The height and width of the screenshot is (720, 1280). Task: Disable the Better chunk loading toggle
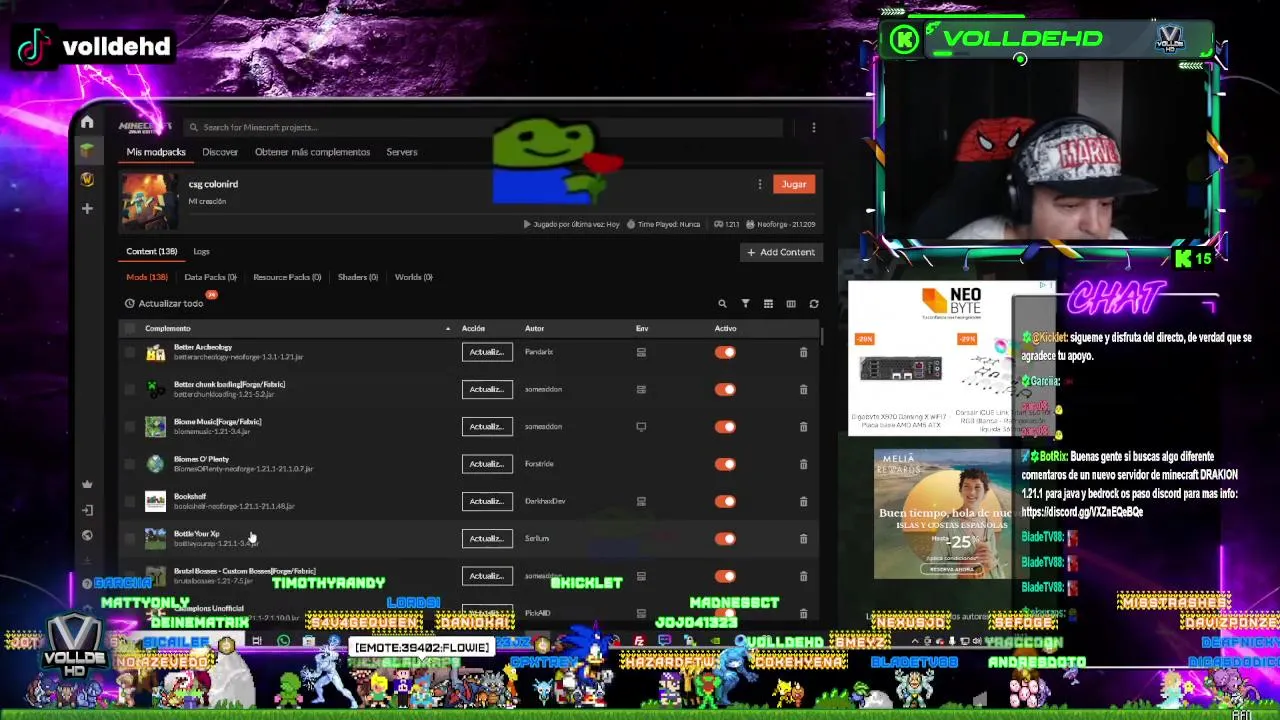click(725, 389)
